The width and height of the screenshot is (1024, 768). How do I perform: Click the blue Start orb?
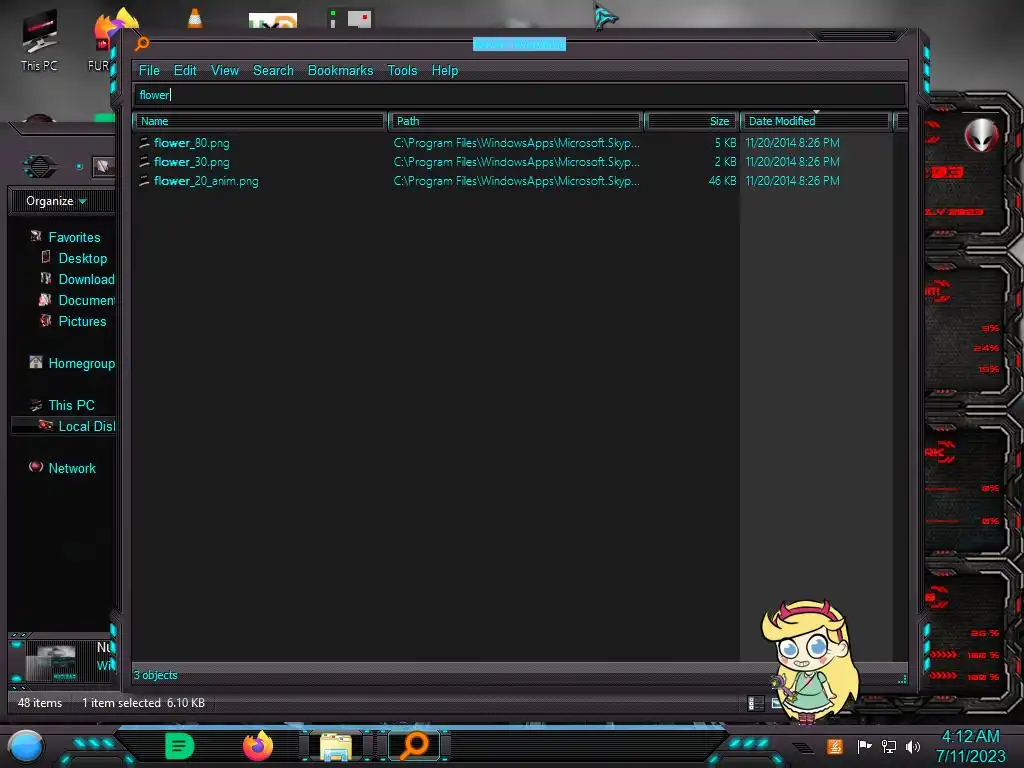point(26,746)
